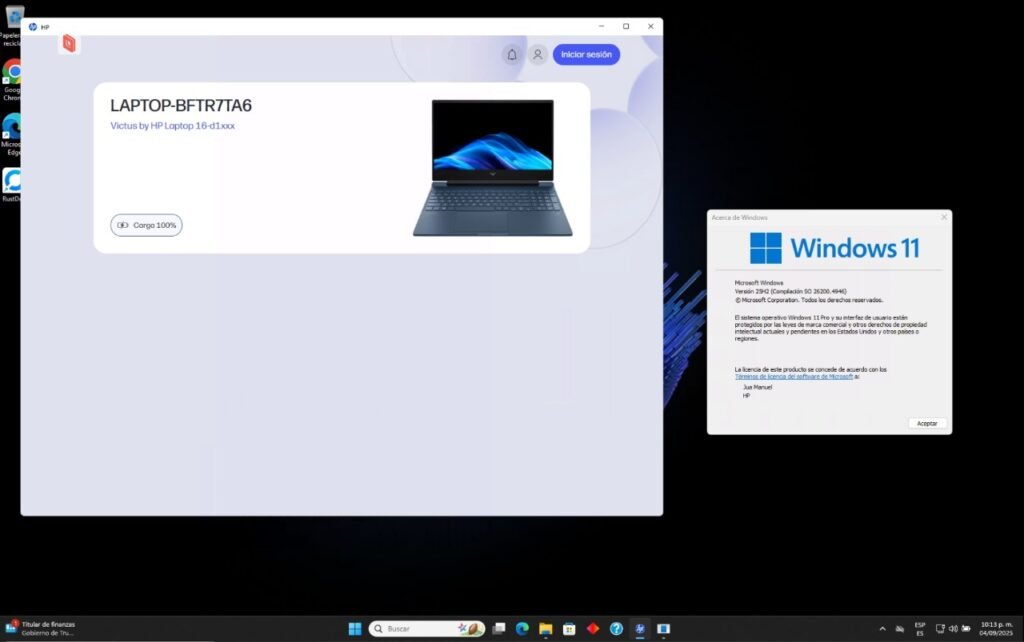Click the Iniciar sesión button
Viewport: 1024px width, 642px height.
point(586,55)
